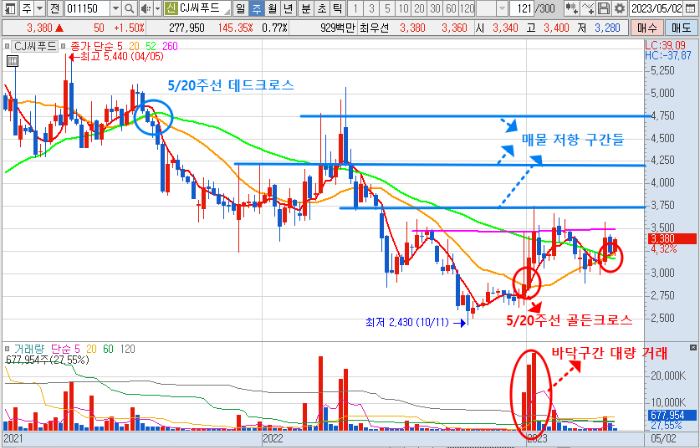Select the 초 second period tab
The width and height of the screenshot is (700, 448).
pos(322,8)
